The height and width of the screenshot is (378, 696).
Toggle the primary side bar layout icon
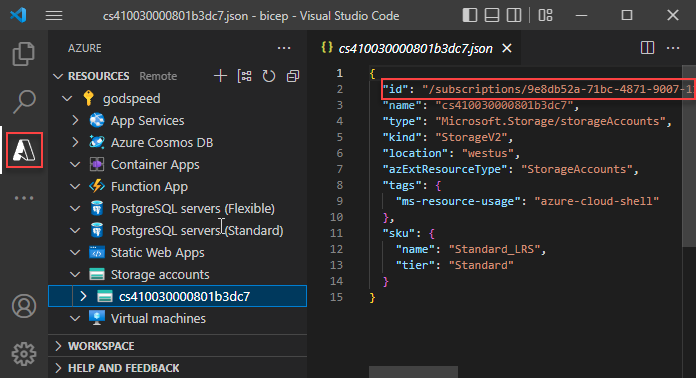click(470, 15)
